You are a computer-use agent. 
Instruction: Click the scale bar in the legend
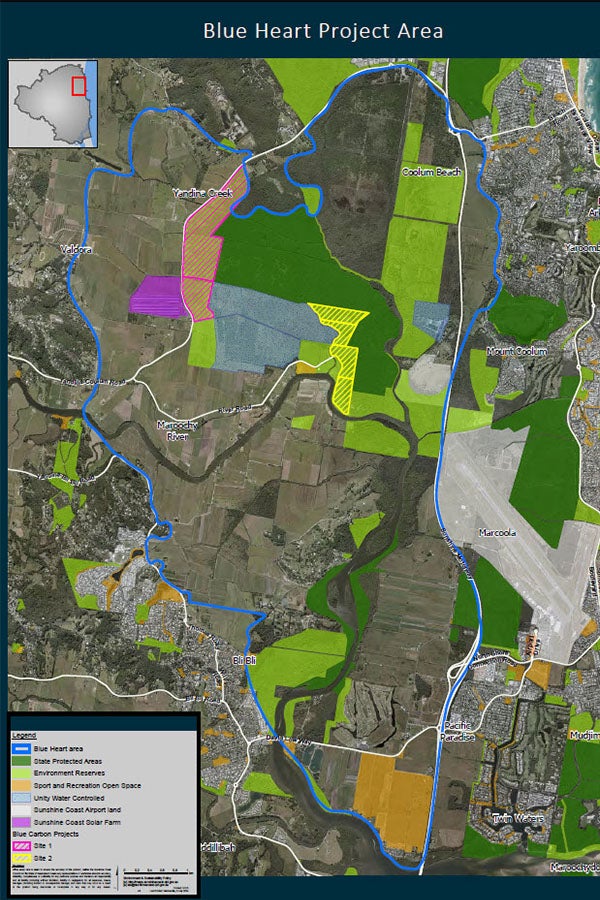pos(158,872)
